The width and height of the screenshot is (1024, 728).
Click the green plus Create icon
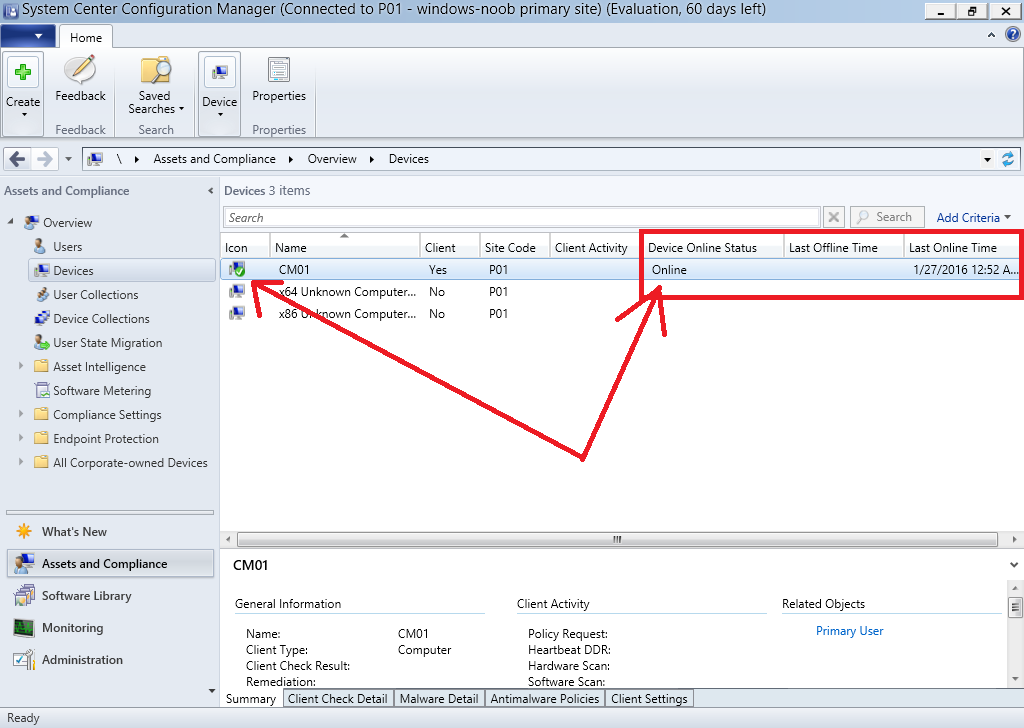tap(23, 71)
